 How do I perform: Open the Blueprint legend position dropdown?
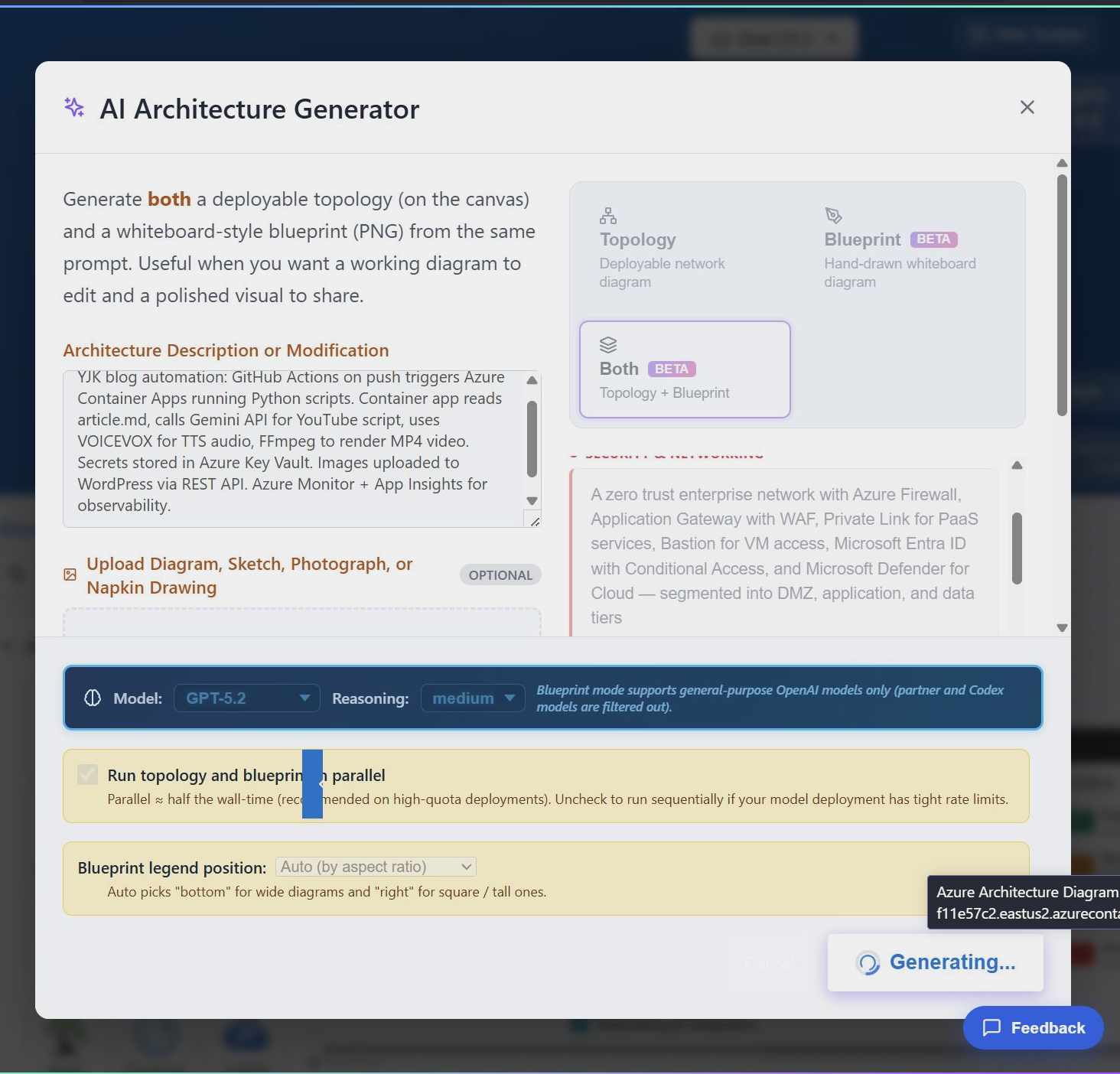click(376, 867)
